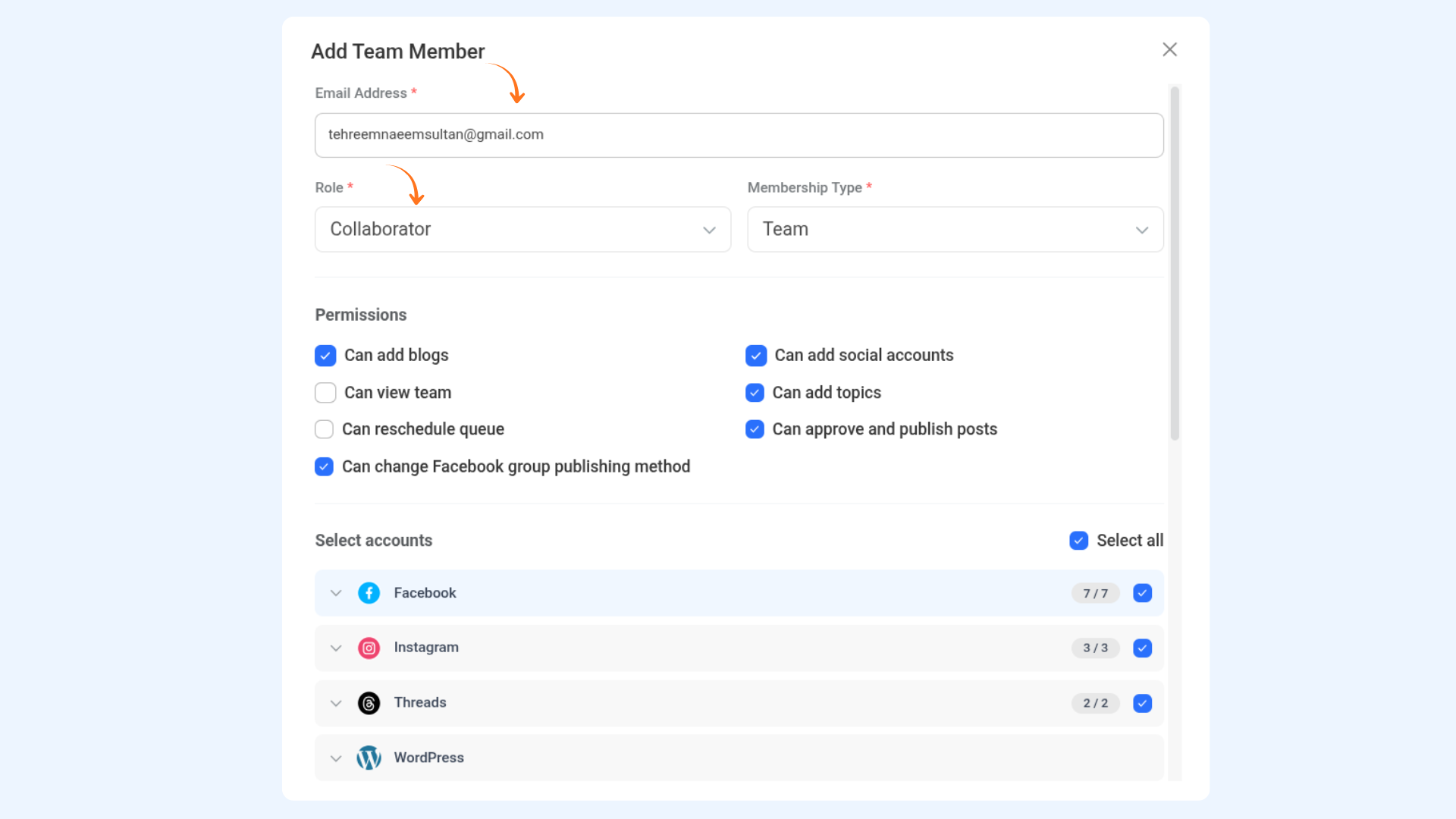Click the Instagram logo icon
This screenshot has height=819, width=1456.
pyautogui.click(x=369, y=648)
